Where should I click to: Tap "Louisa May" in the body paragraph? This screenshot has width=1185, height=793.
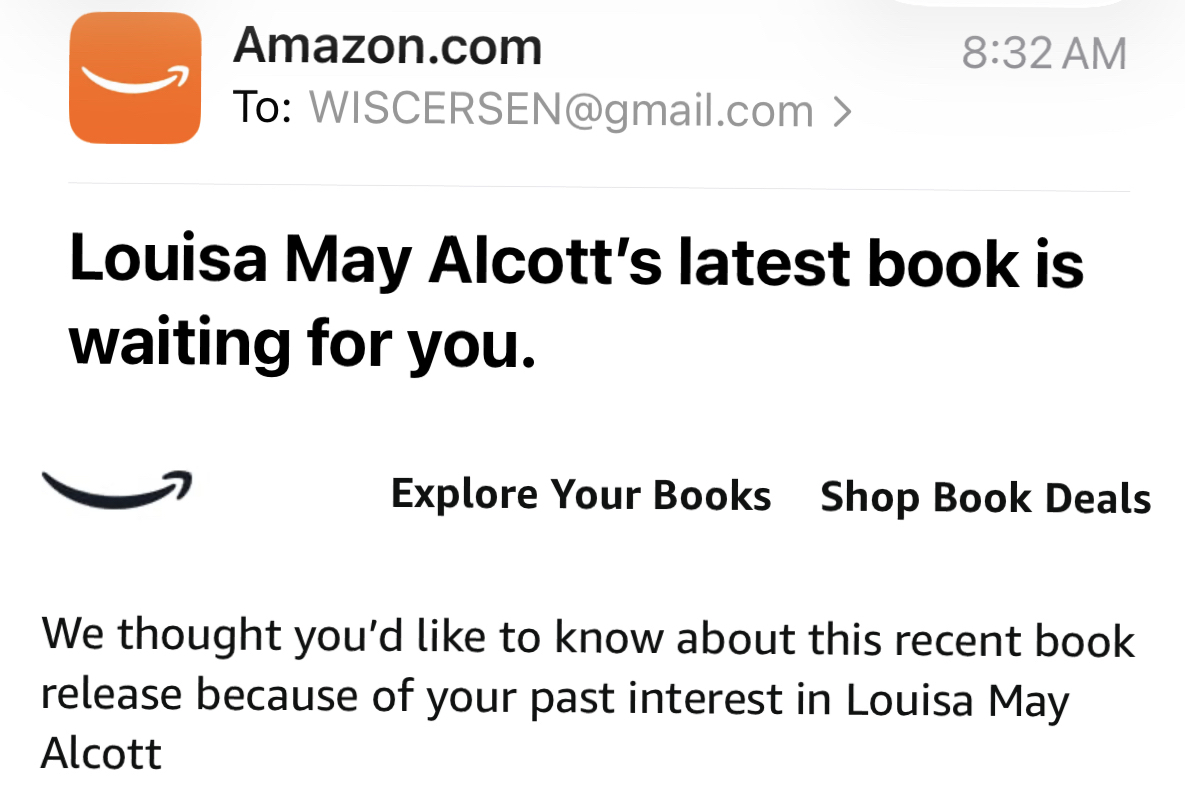pos(956,700)
